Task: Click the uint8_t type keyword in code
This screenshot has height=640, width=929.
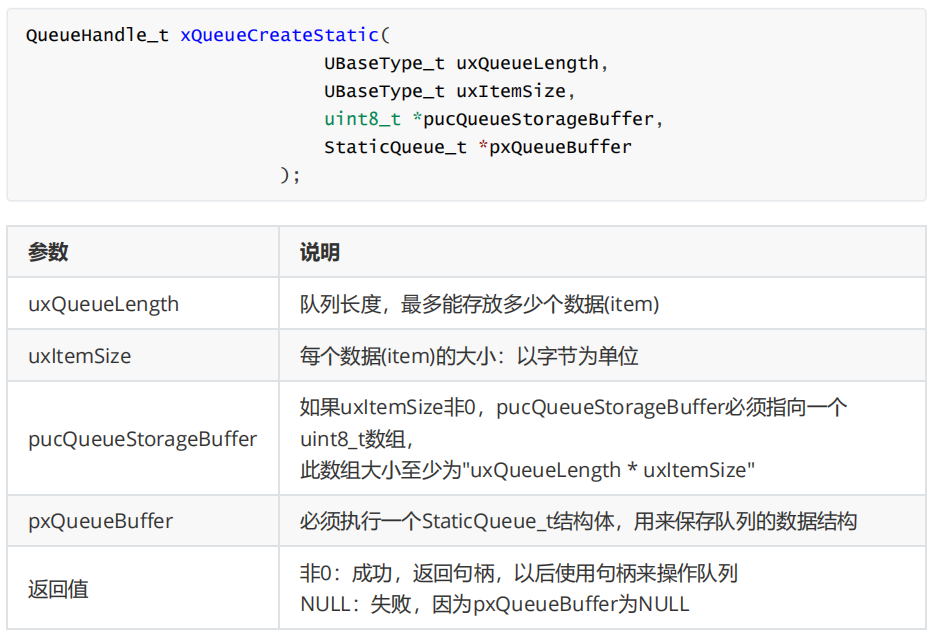Action: tap(362, 119)
